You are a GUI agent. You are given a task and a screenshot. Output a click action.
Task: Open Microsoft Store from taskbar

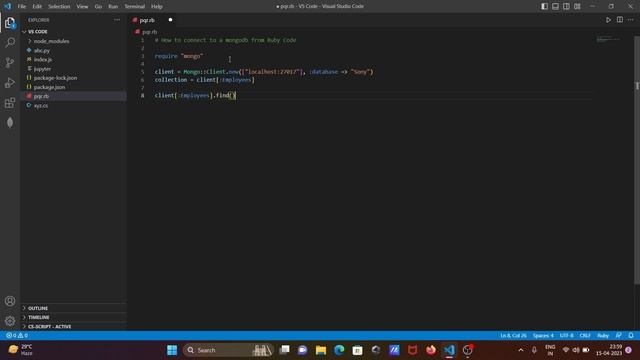tap(358, 350)
